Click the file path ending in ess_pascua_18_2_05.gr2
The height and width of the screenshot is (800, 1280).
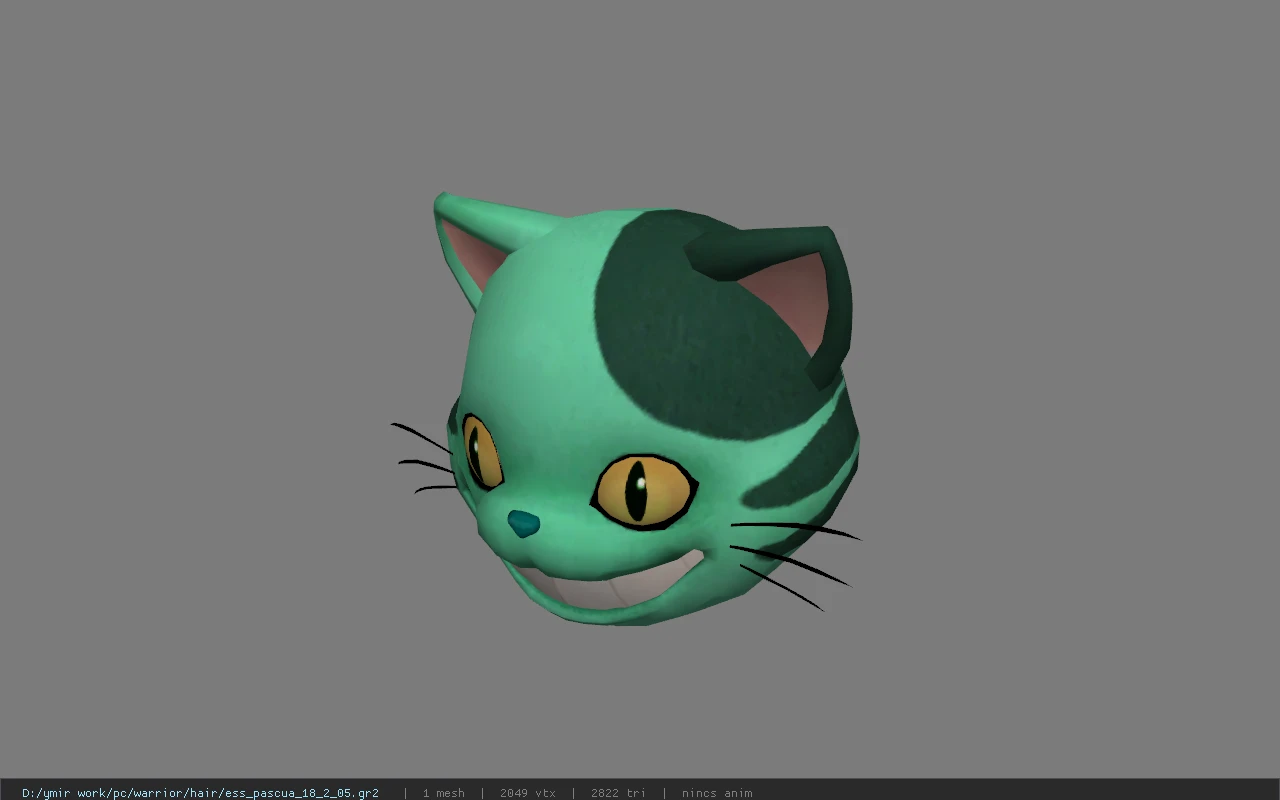[x=200, y=793]
